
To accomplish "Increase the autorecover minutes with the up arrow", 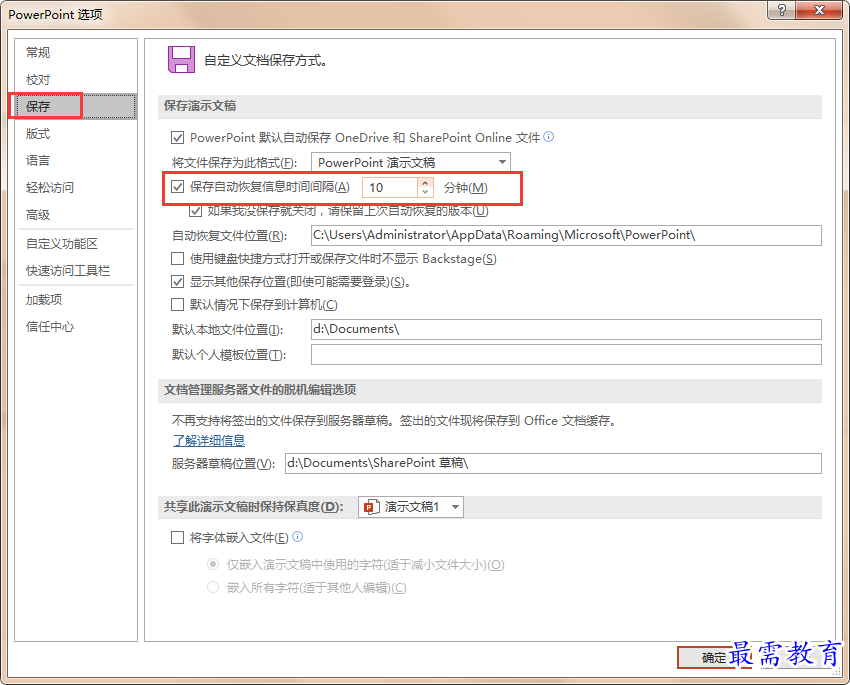I will tap(426, 183).
